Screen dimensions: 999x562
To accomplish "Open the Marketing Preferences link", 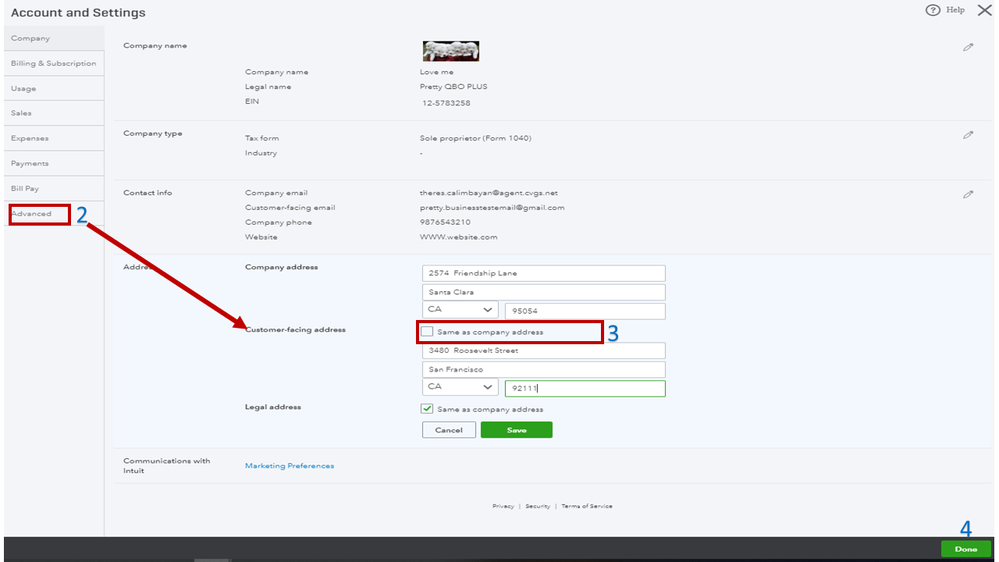I will tap(289, 466).
